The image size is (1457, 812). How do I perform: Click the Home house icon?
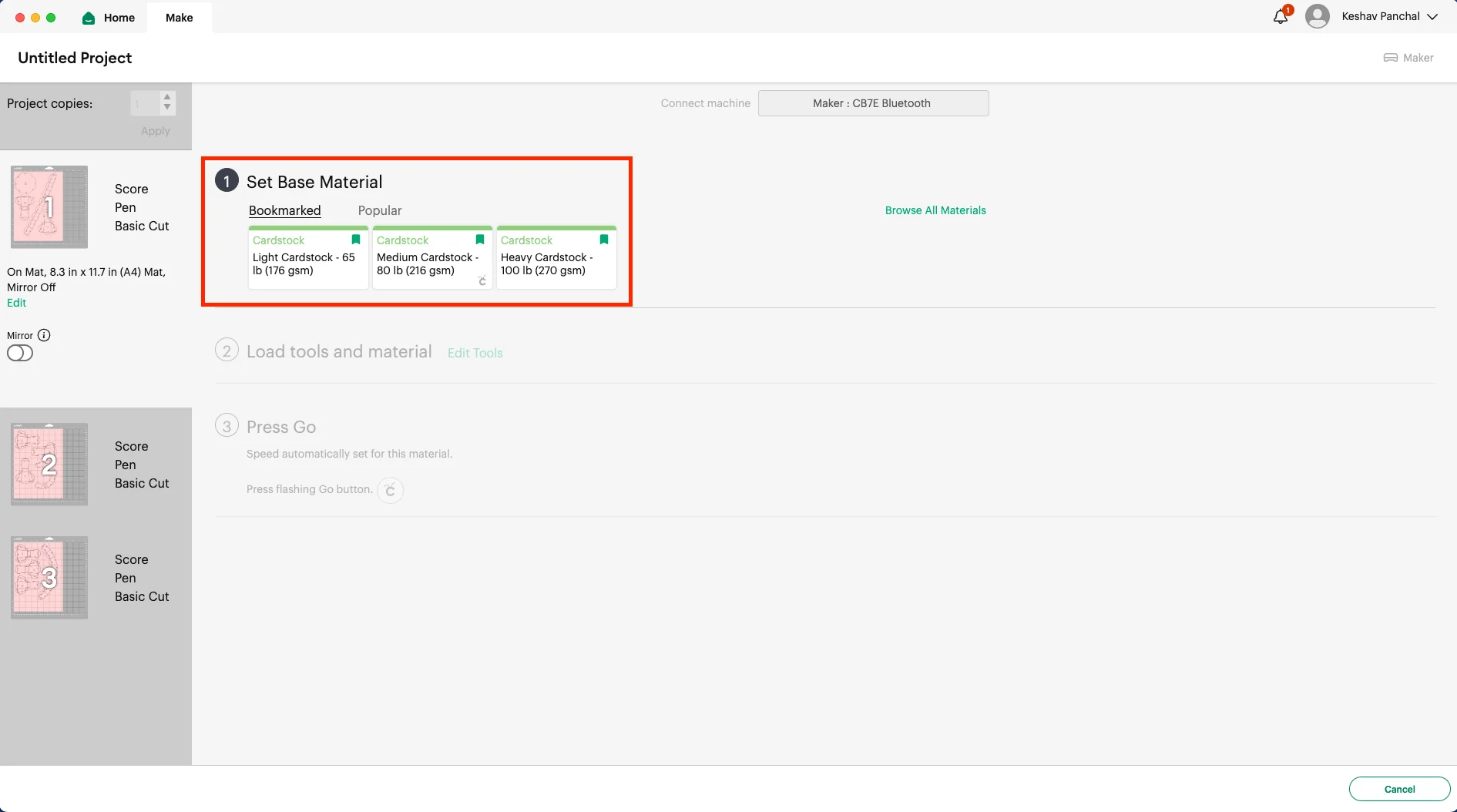(x=89, y=18)
